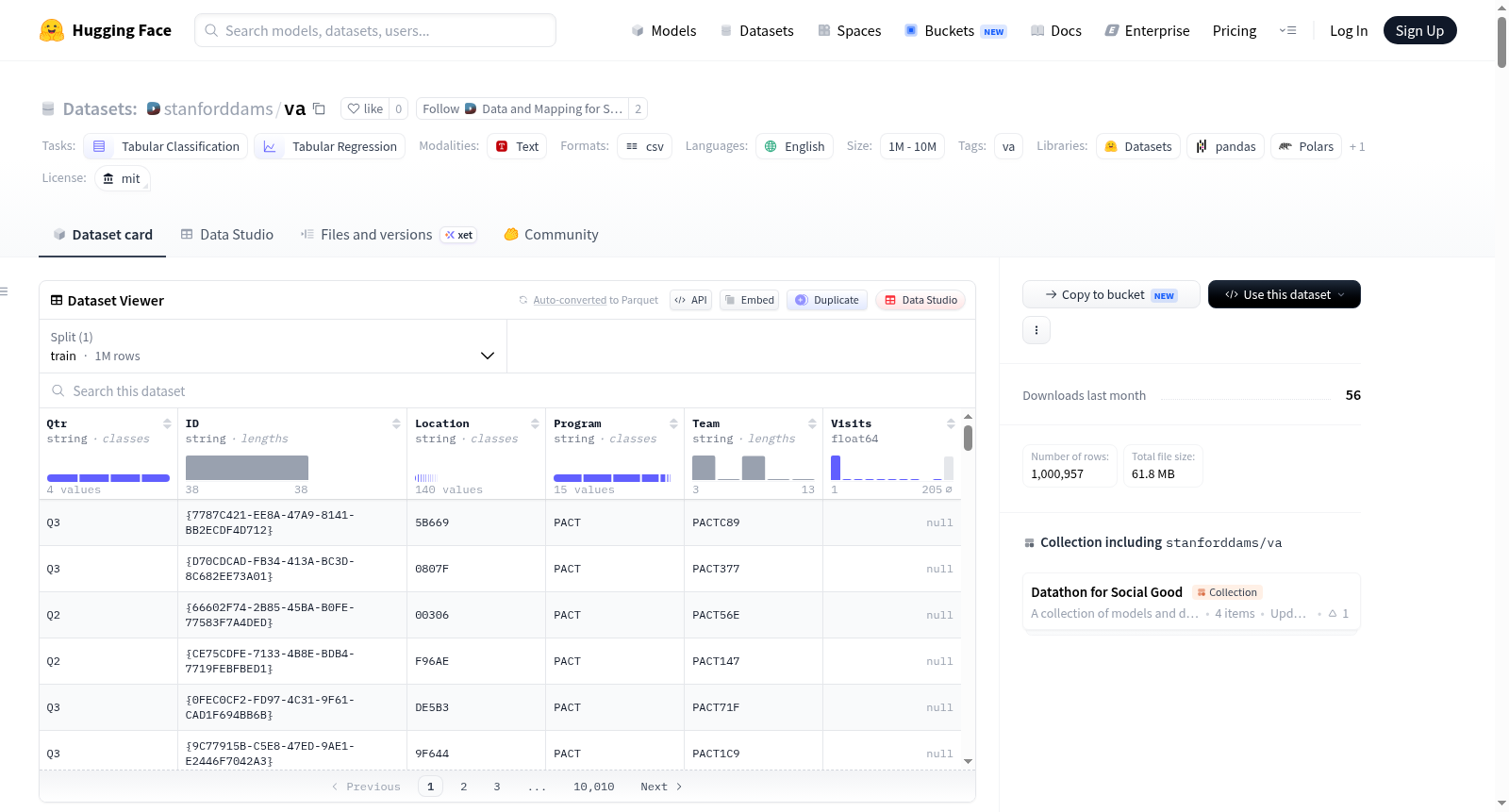Open the red Data Studio button in viewer
Viewport: 1509px width, 812px height.
(920, 300)
